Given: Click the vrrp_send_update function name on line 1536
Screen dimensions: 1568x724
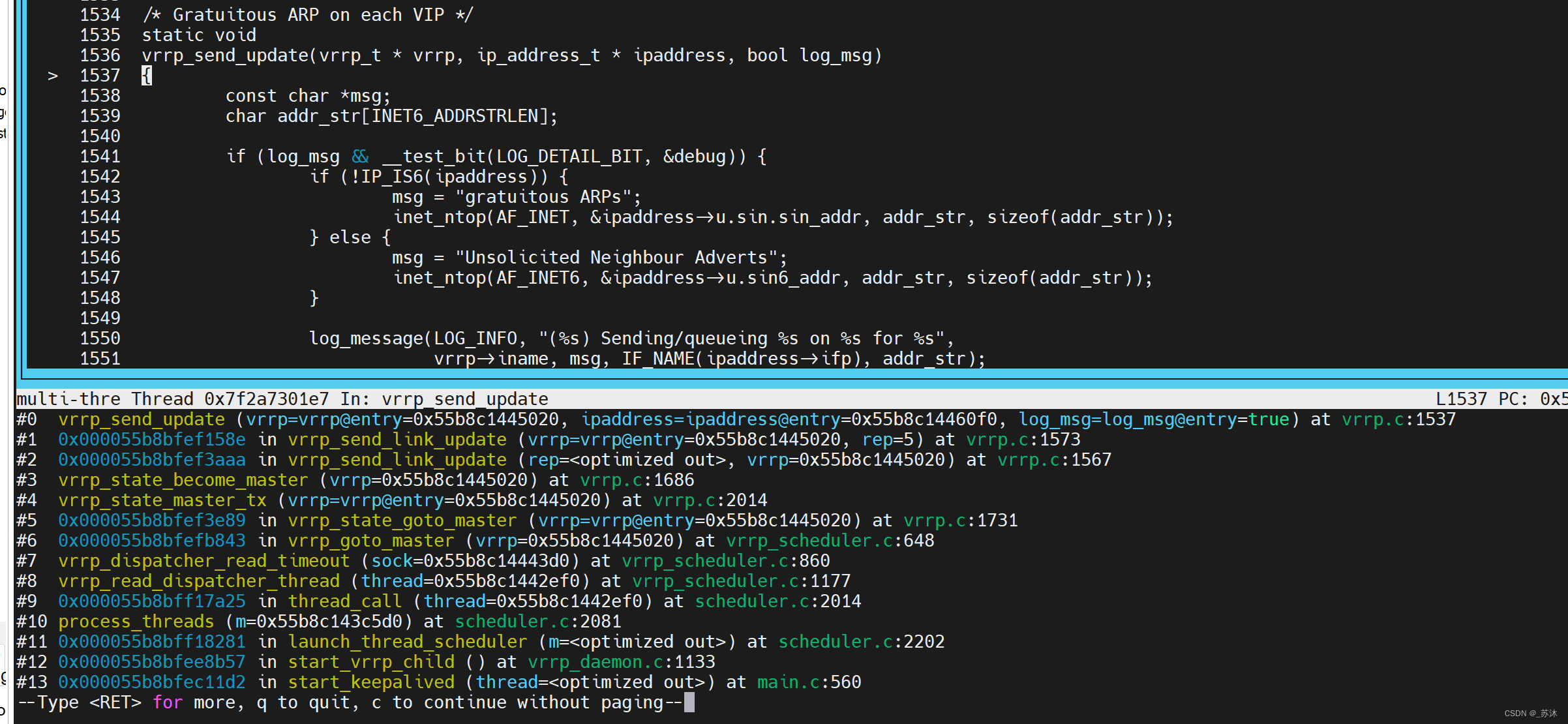Looking at the screenshot, I should 225,55.
